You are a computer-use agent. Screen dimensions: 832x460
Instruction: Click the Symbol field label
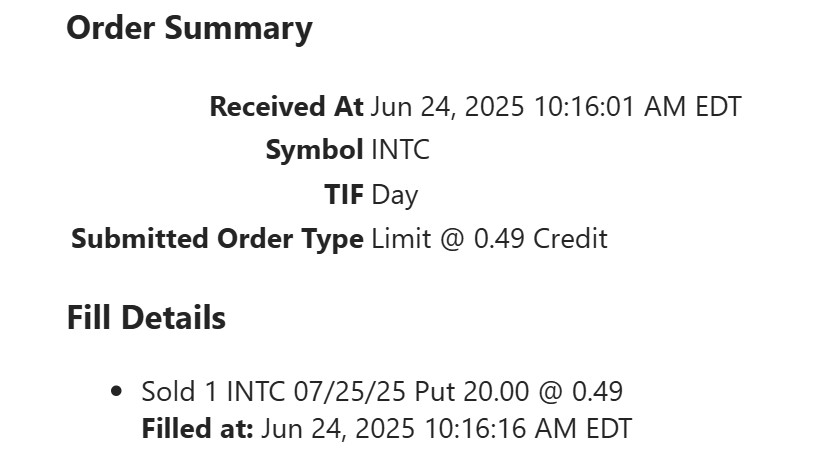[314, 151]
